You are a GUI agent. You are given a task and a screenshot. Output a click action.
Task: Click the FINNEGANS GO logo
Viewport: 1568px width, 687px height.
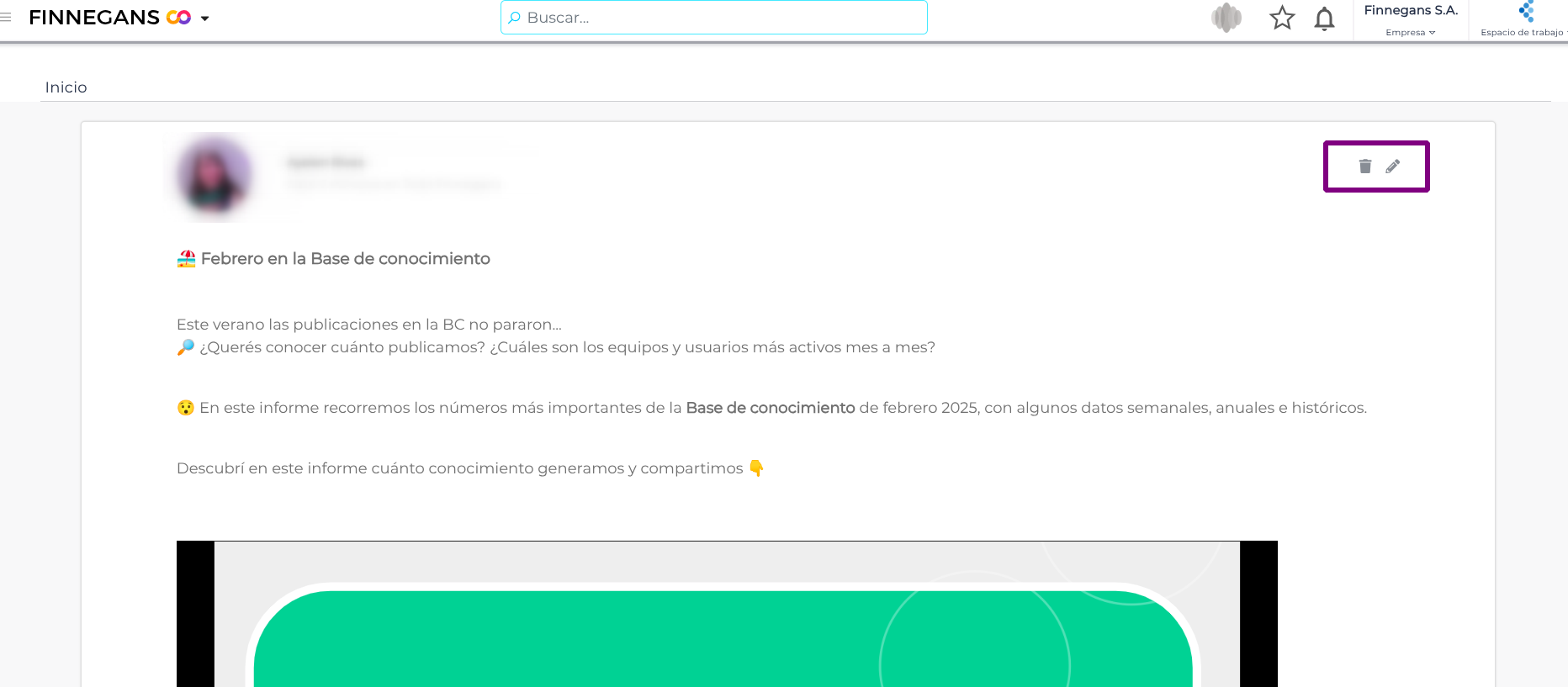point(110,17)
